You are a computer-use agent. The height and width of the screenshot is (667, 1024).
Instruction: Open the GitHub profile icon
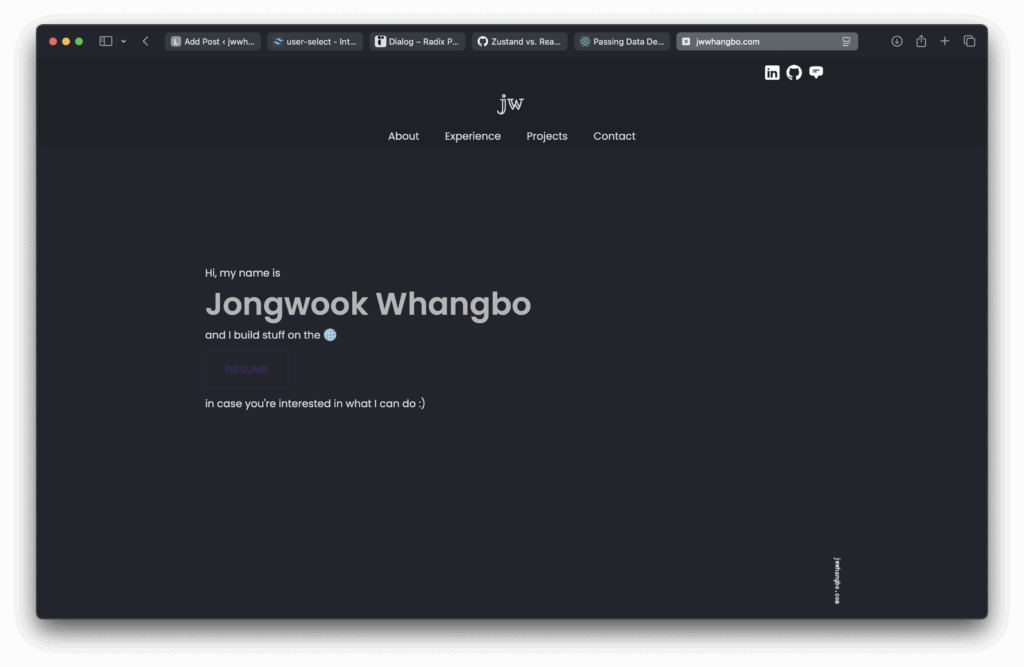[x=793, y=73]
